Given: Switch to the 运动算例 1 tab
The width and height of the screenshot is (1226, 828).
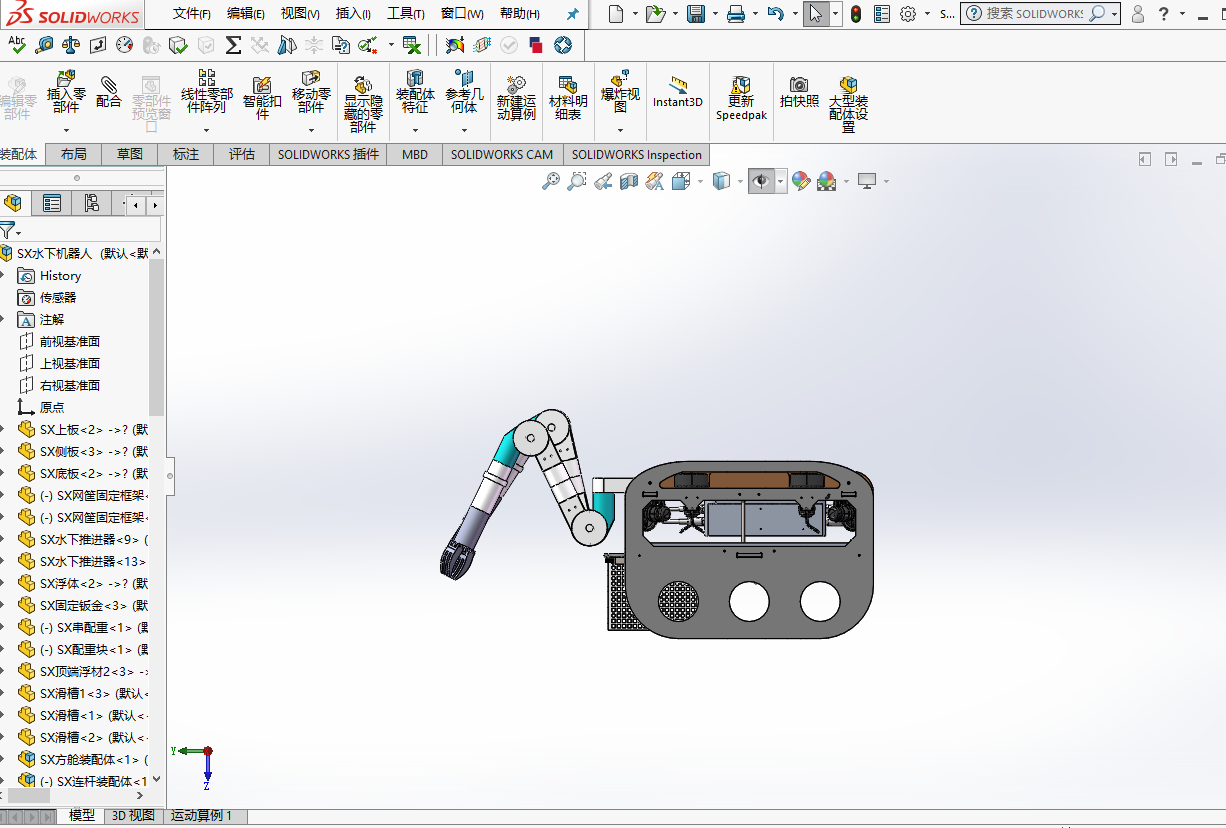Looking at the screenshot, I should (201, 816).
